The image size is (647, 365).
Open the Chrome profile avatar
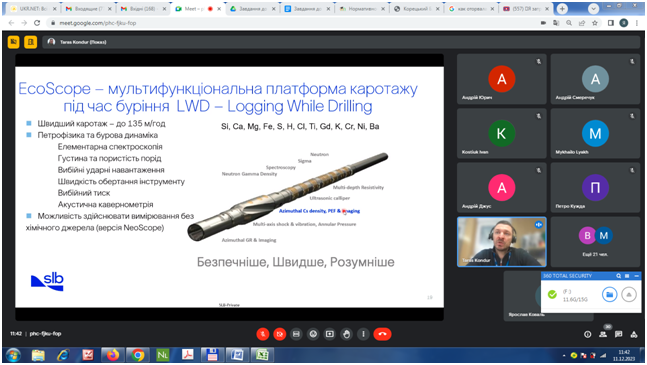pyautogui.click(x=624, y=23)
